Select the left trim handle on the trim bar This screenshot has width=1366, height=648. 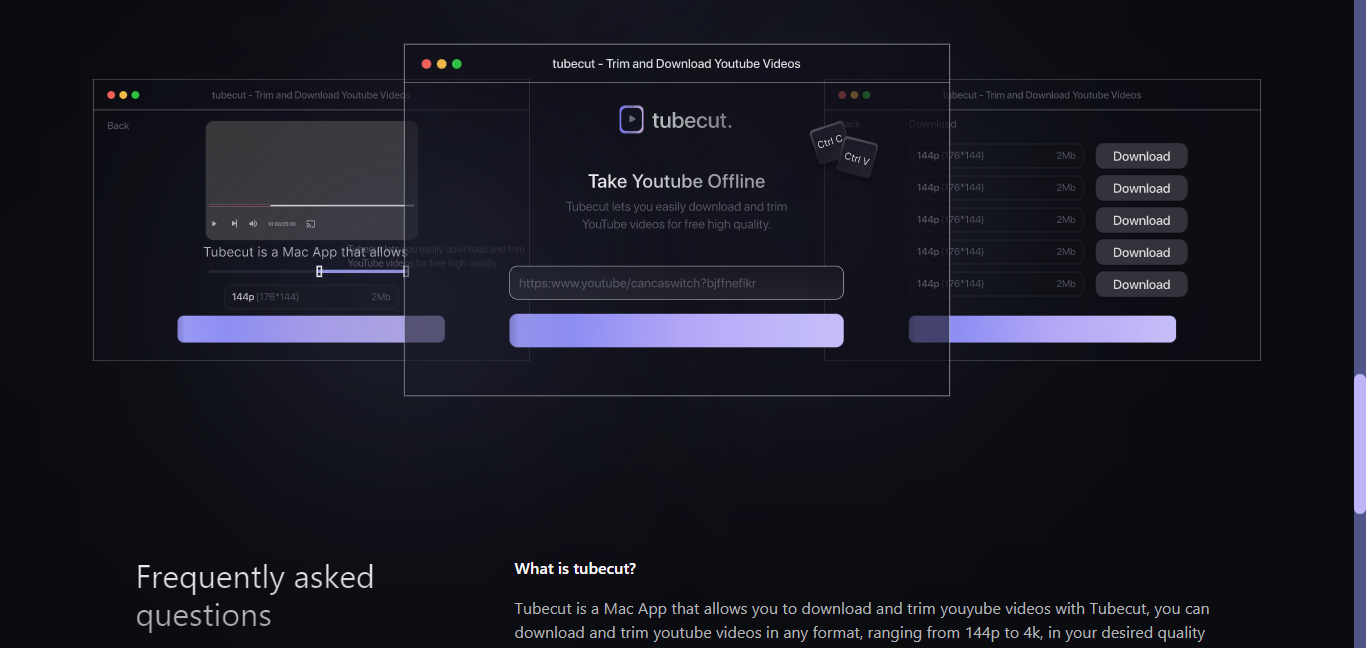319,271
